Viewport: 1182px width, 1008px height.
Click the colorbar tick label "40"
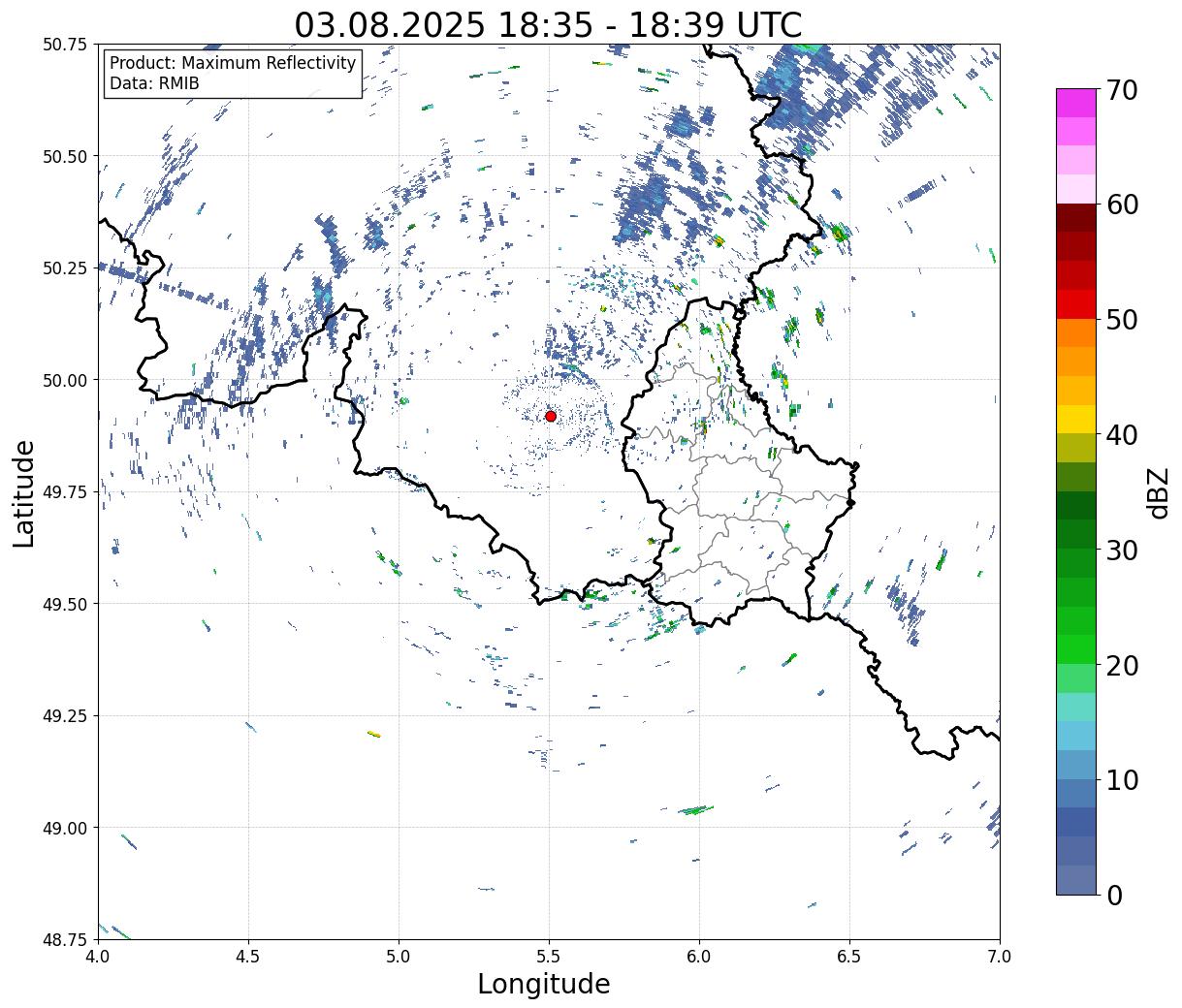[1121, 435]
